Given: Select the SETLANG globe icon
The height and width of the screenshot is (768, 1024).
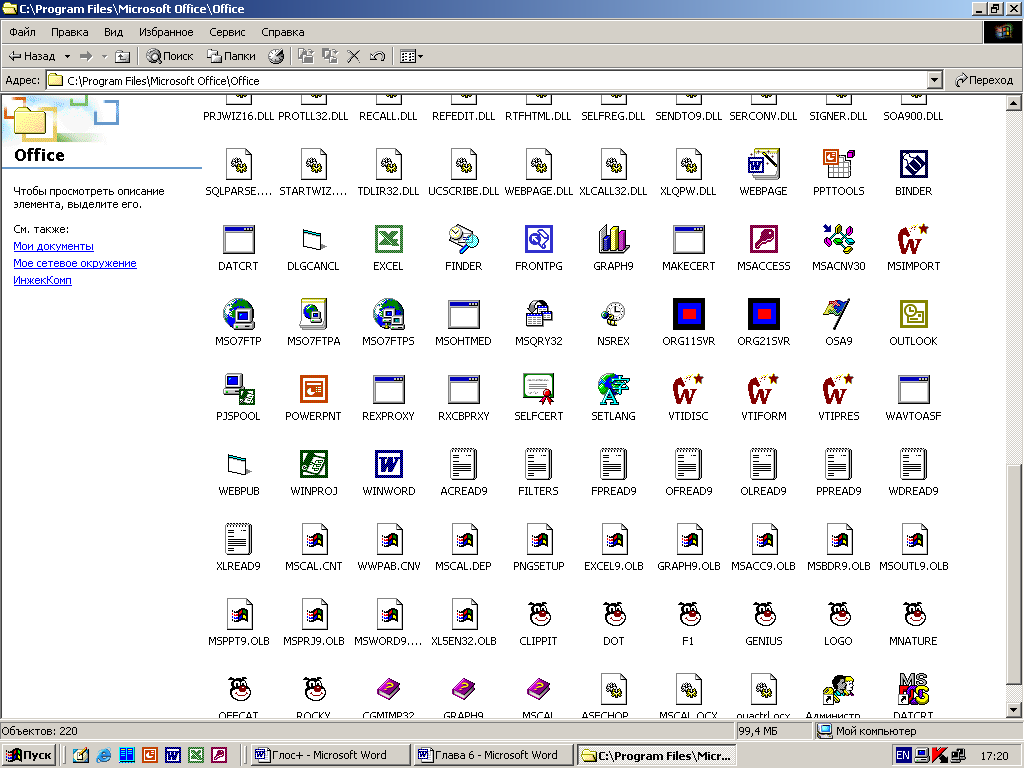Looking at the screenshot, I should [613, 389].
